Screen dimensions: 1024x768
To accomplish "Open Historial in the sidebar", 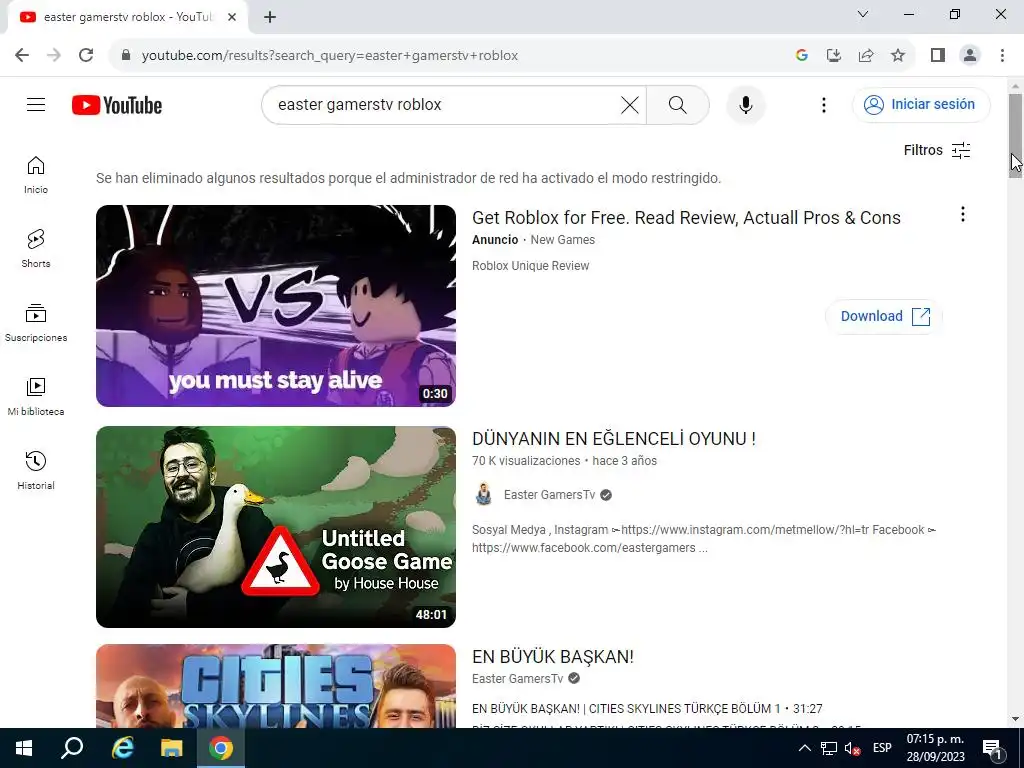I will coord(36,470).
